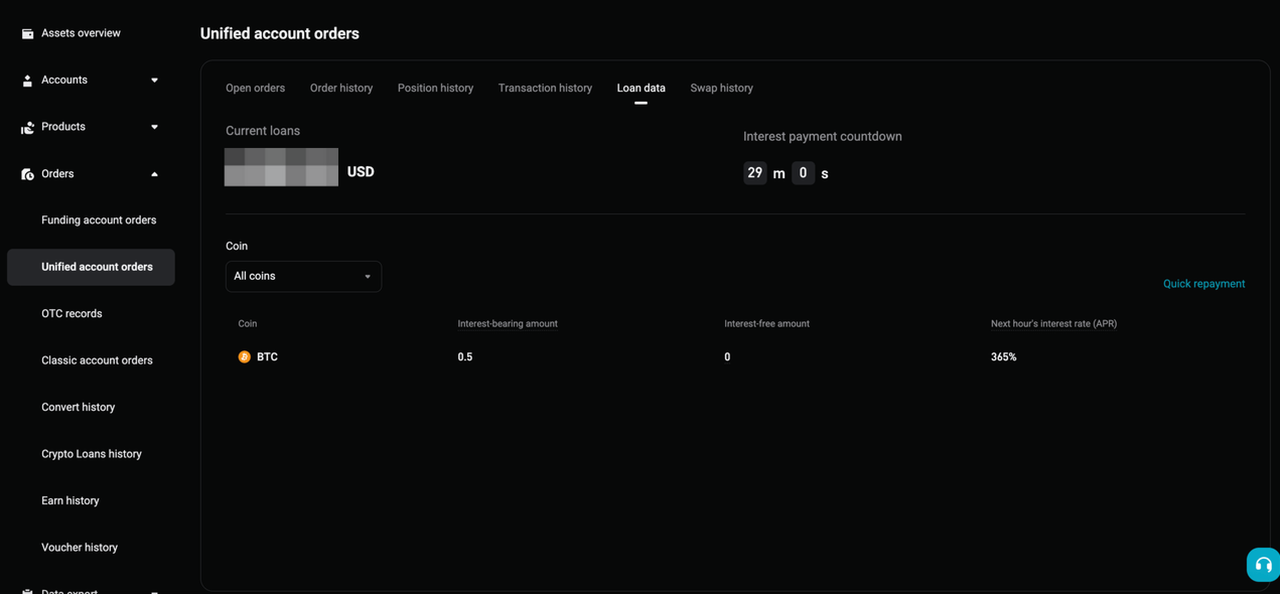Click the 365% interest rate value
1280x594 pixels.
point(1003,357)
